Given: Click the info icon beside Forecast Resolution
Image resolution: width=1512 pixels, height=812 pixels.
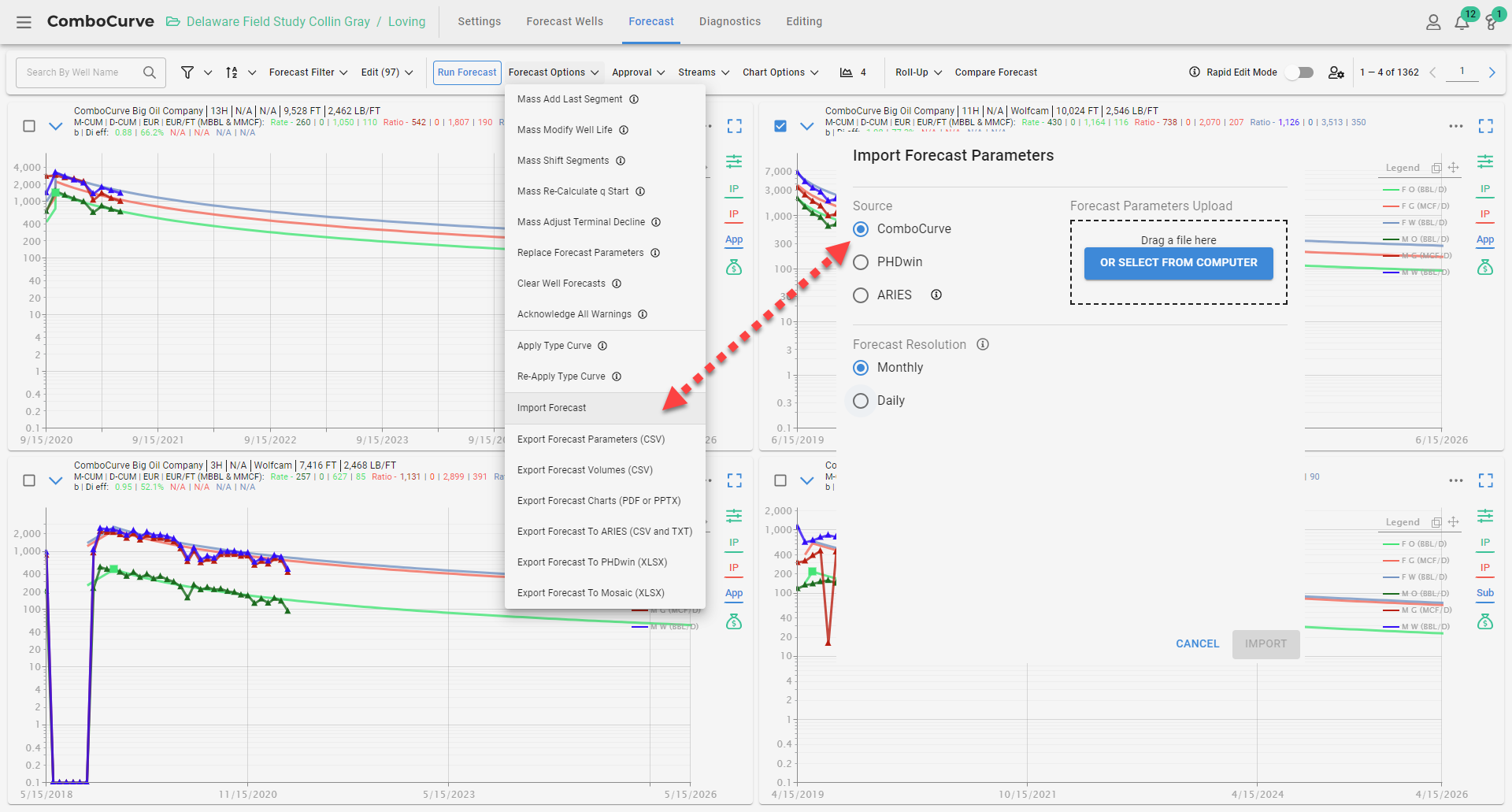Looking at the screenshot, I should point(983,344).
